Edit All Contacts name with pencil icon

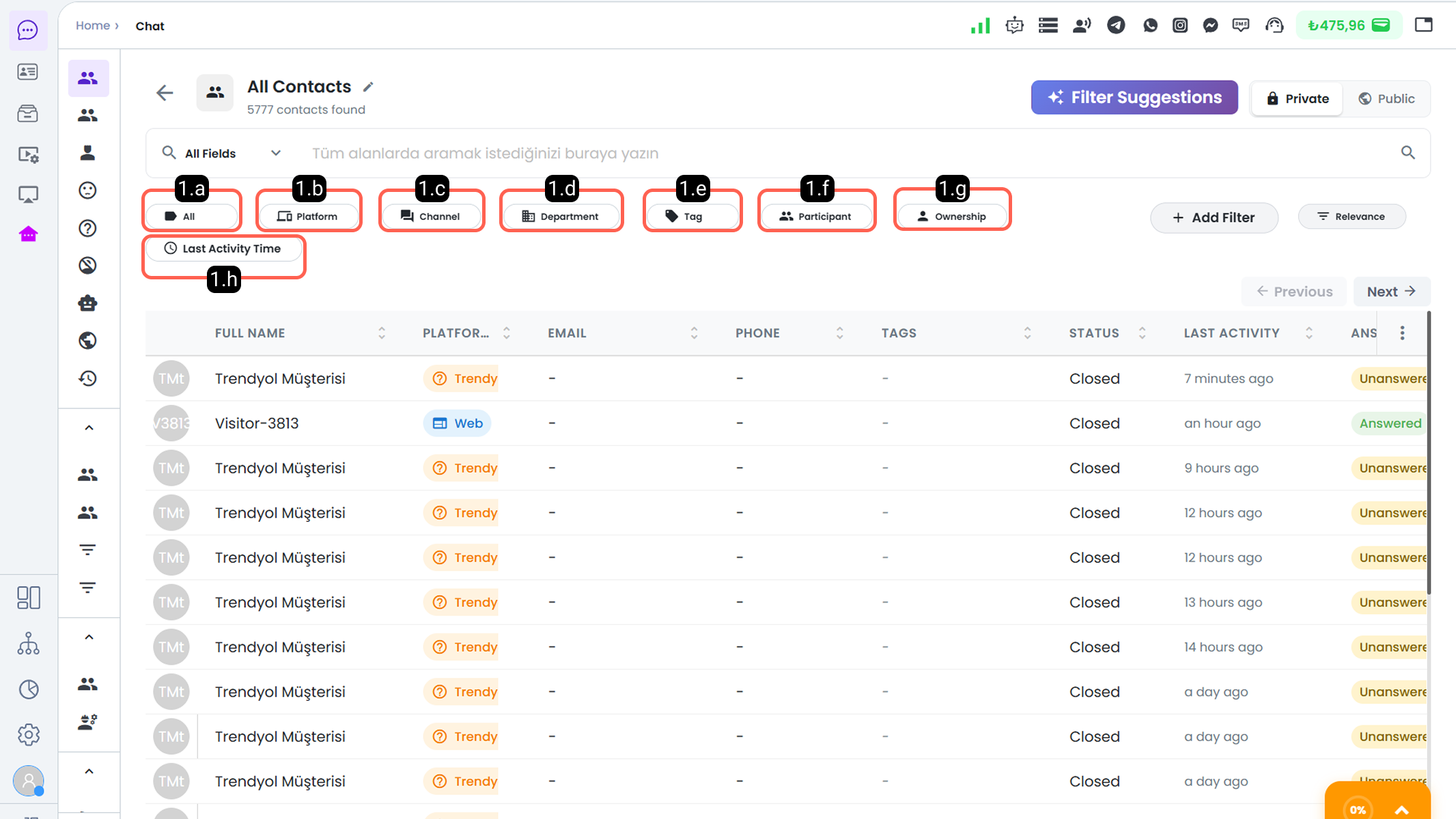[368, 87]
